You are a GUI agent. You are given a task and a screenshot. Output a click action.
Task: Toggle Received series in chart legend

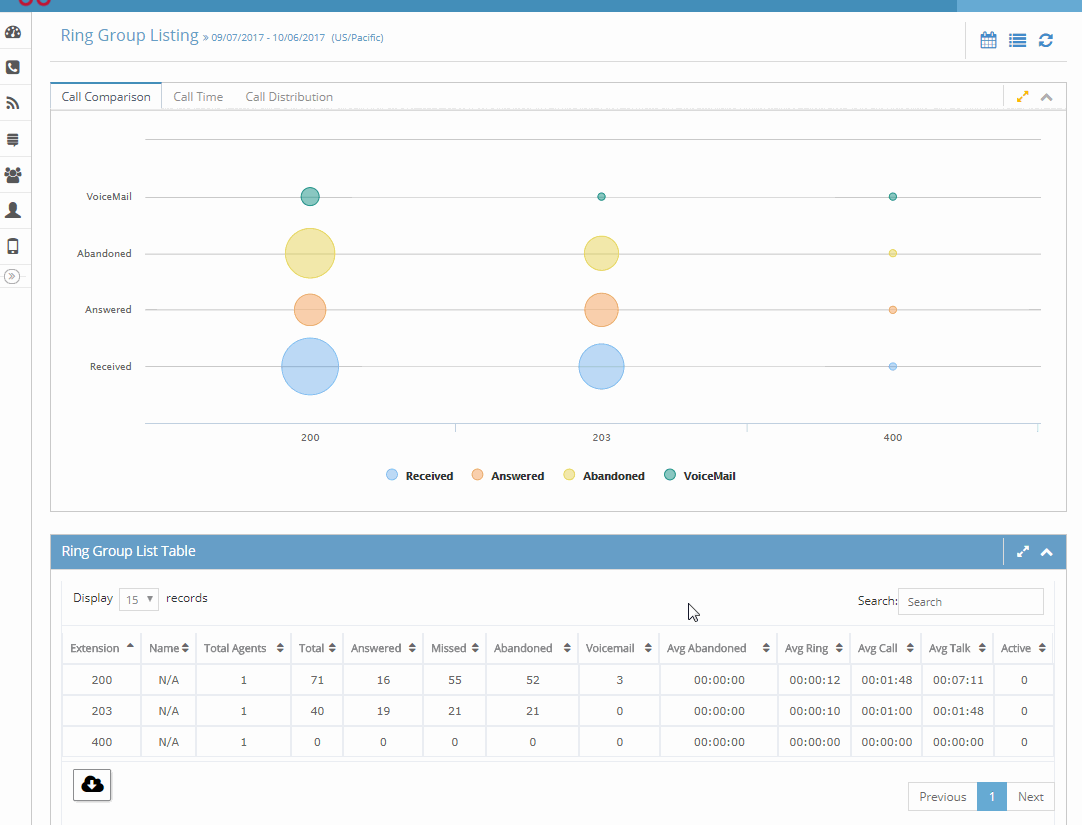[420, 476]
